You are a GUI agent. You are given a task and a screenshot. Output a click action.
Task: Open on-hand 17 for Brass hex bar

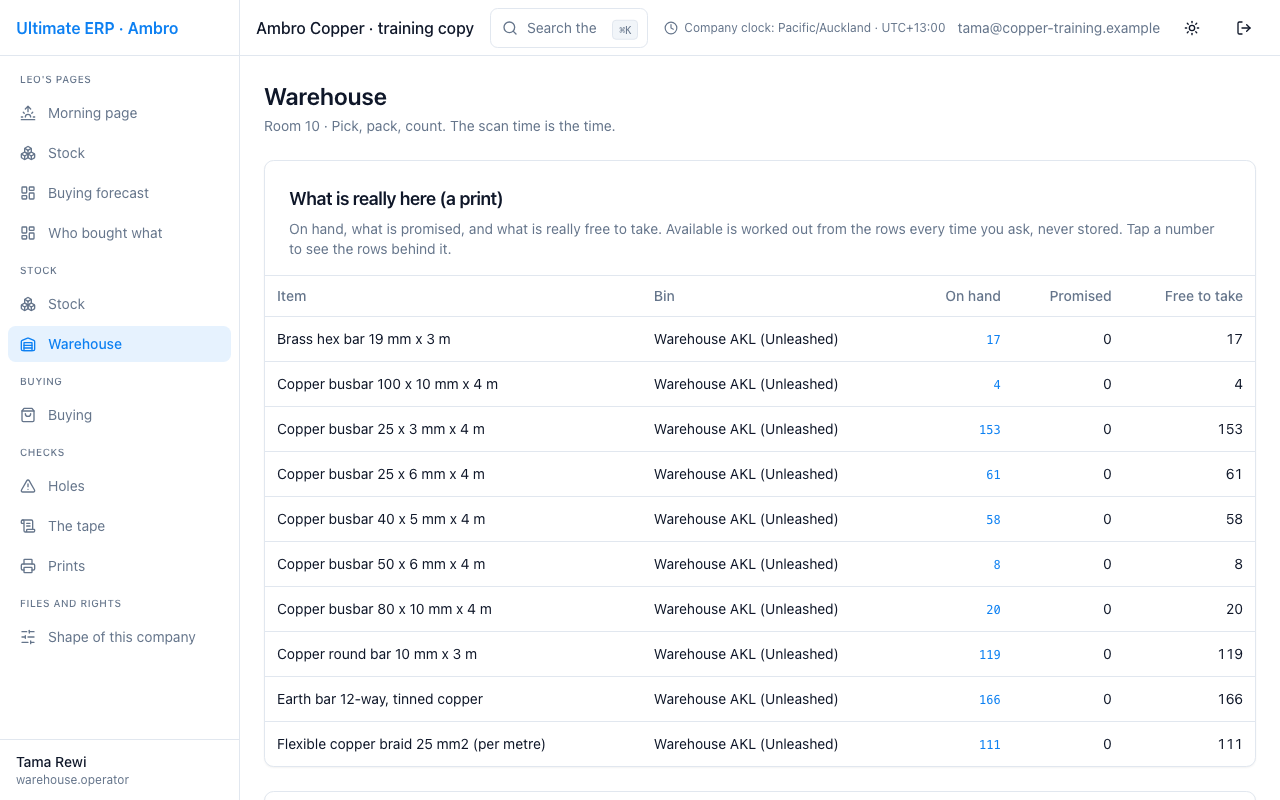(x=993, y=340)
